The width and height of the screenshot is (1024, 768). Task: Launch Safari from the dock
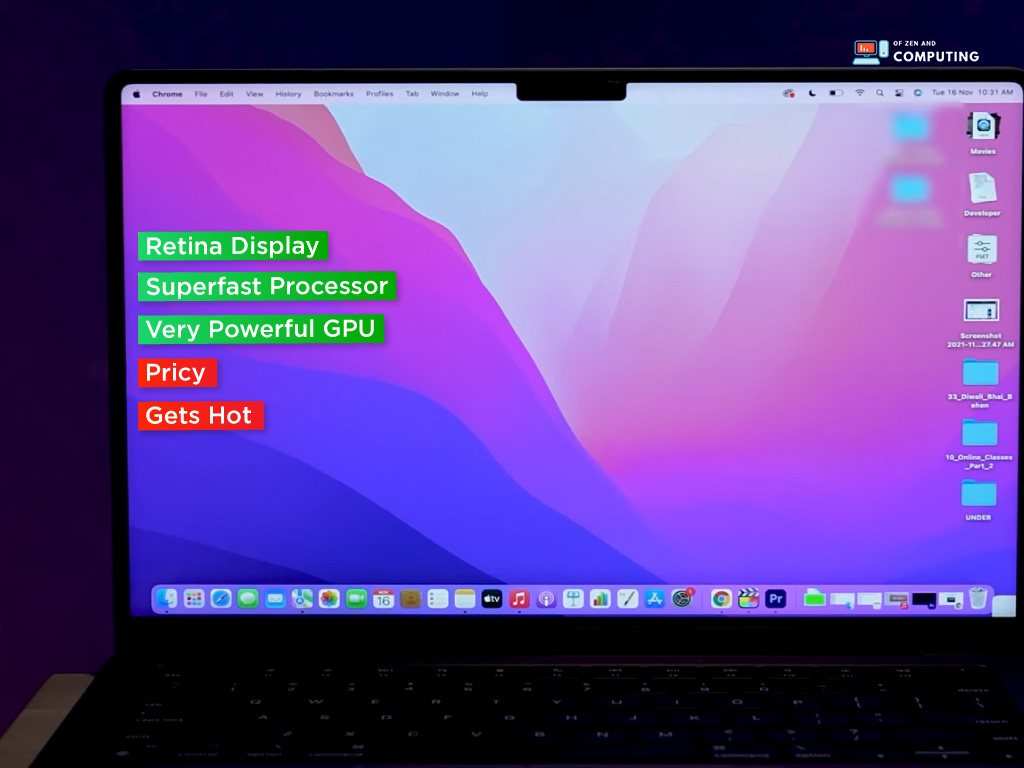coord(221,598)
